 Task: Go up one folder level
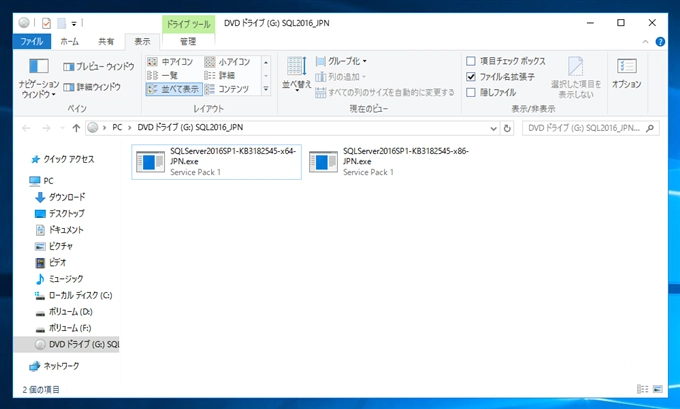point(76,128)
